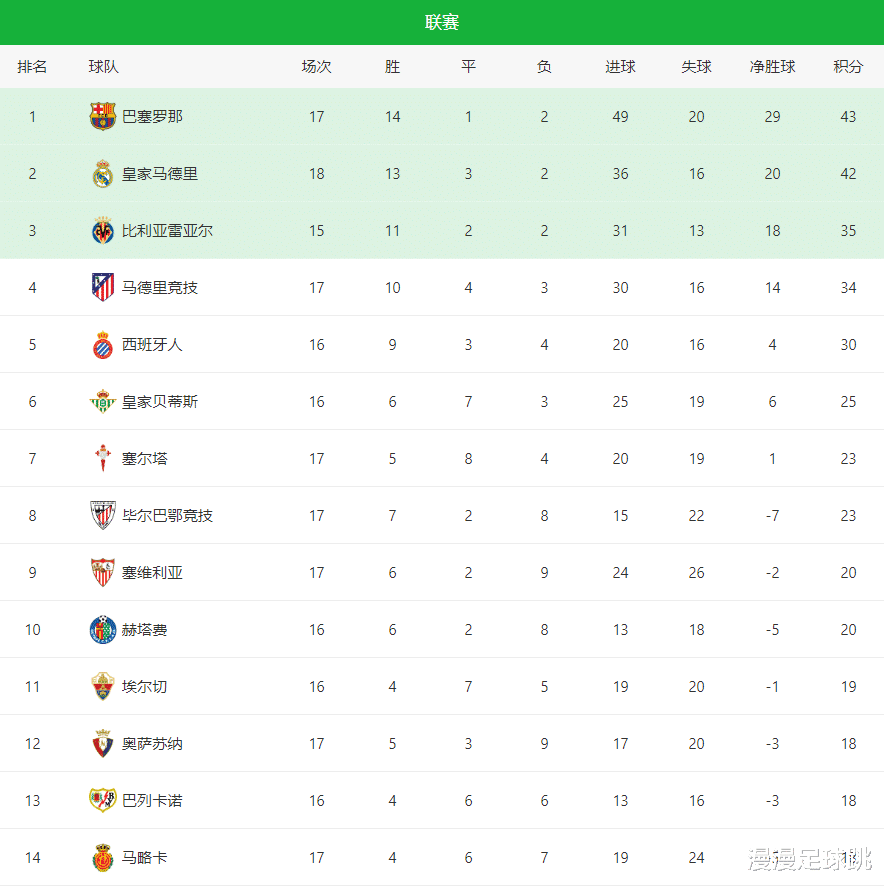Open the 皇家马德里 team link

(x=160, y=174)
